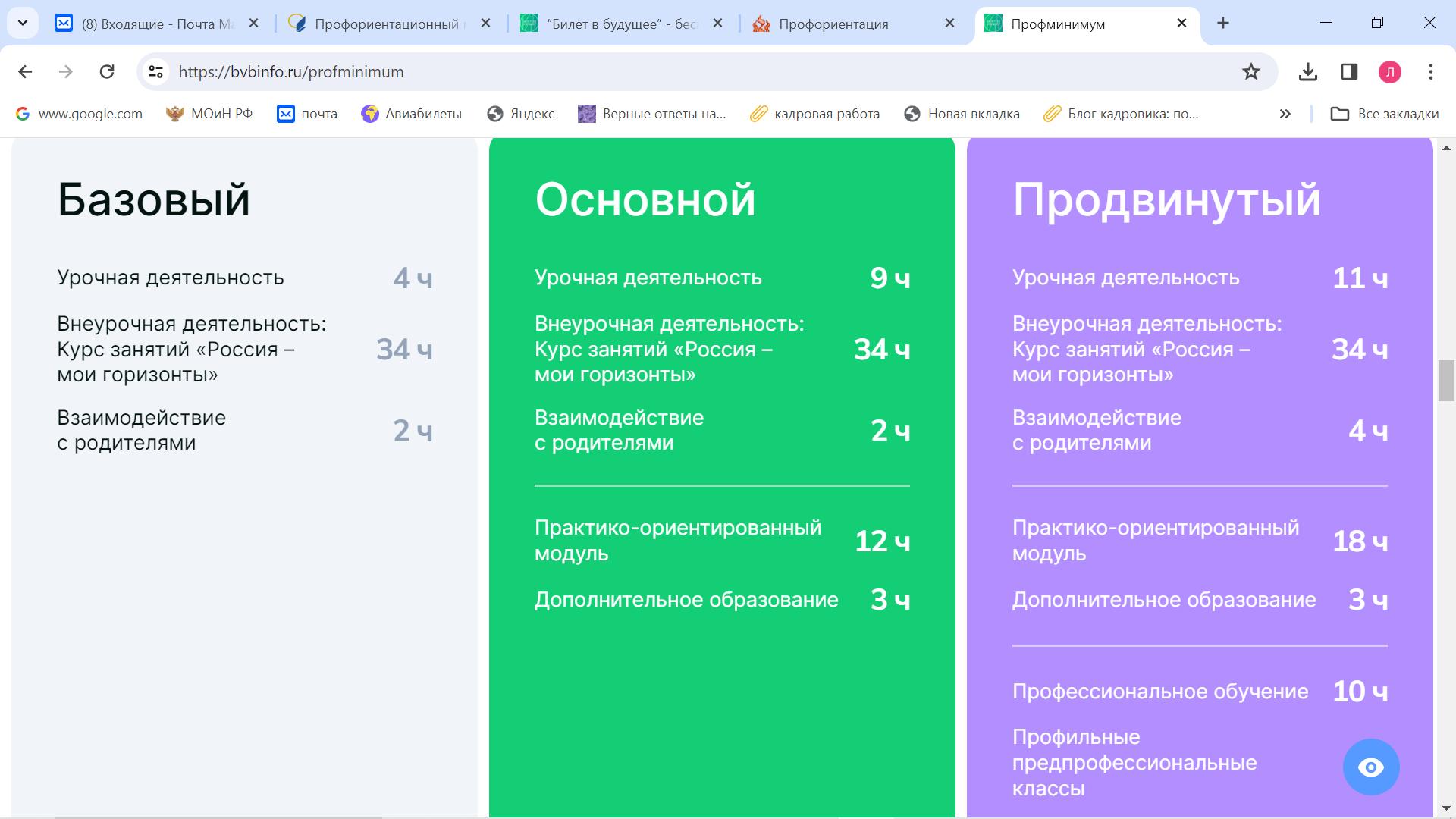Open Chrome three-dot menu
Viewport: 1456px width, 819px height.
(1431, 72)
